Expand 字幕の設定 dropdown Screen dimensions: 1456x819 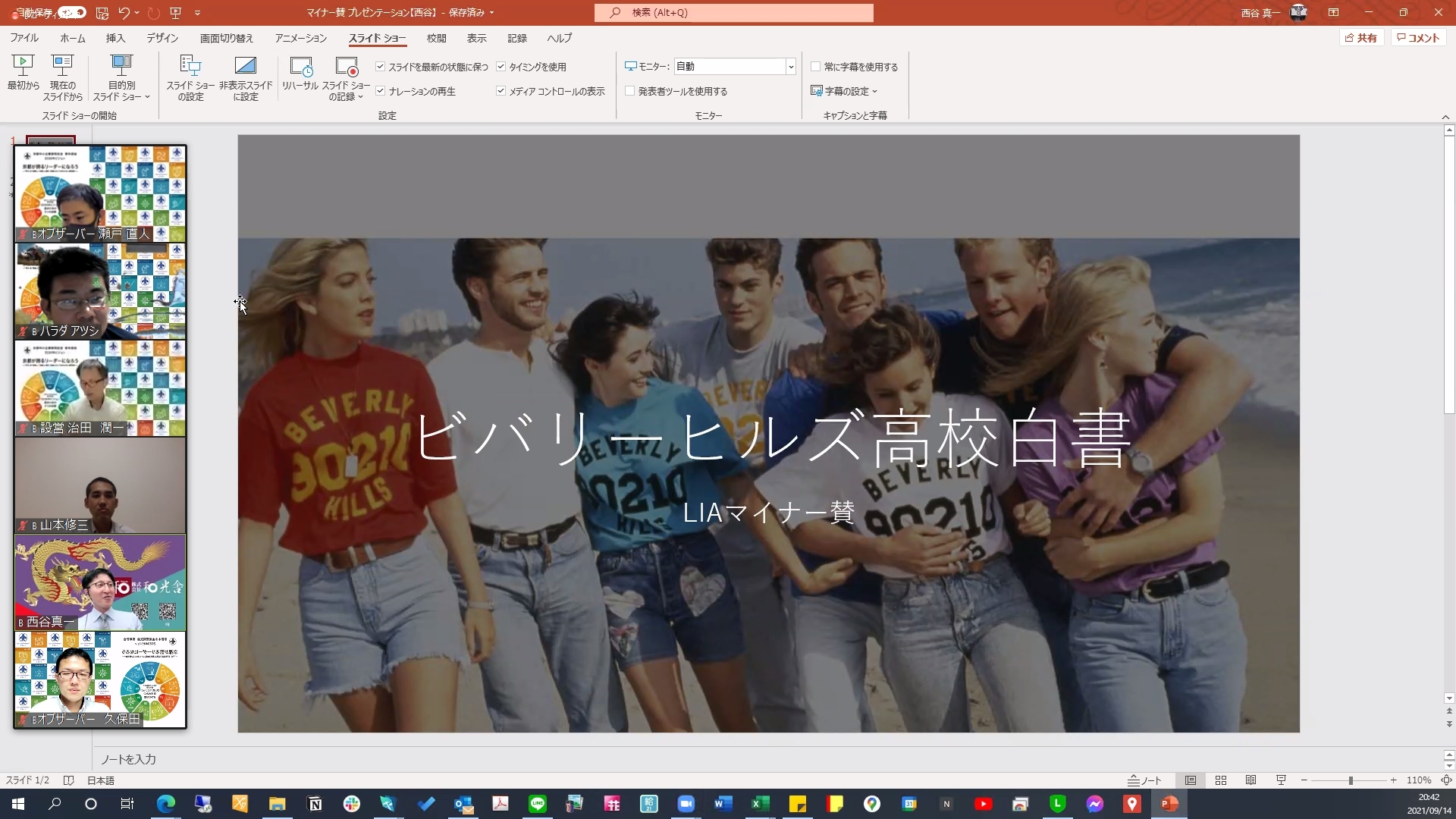844,91
